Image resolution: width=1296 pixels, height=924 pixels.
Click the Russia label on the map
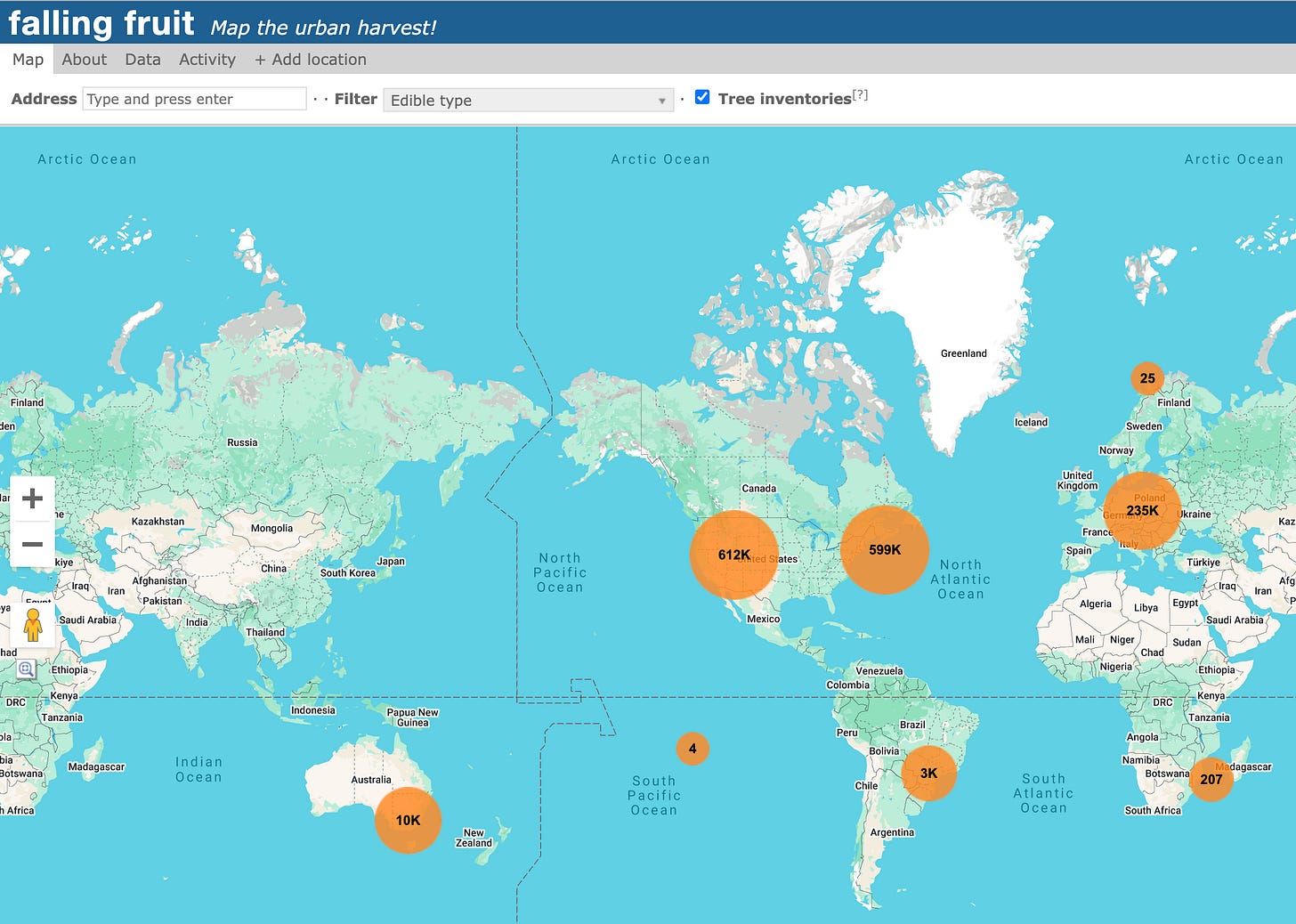[x=242, y=442]
